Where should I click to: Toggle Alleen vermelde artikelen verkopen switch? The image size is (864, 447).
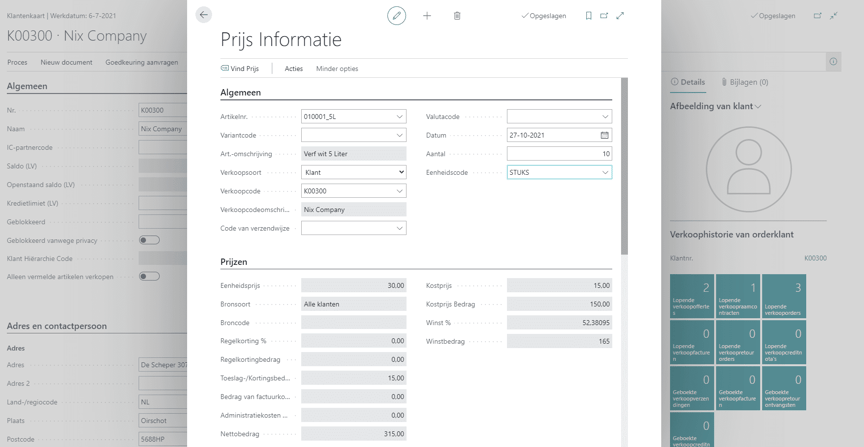149,276
